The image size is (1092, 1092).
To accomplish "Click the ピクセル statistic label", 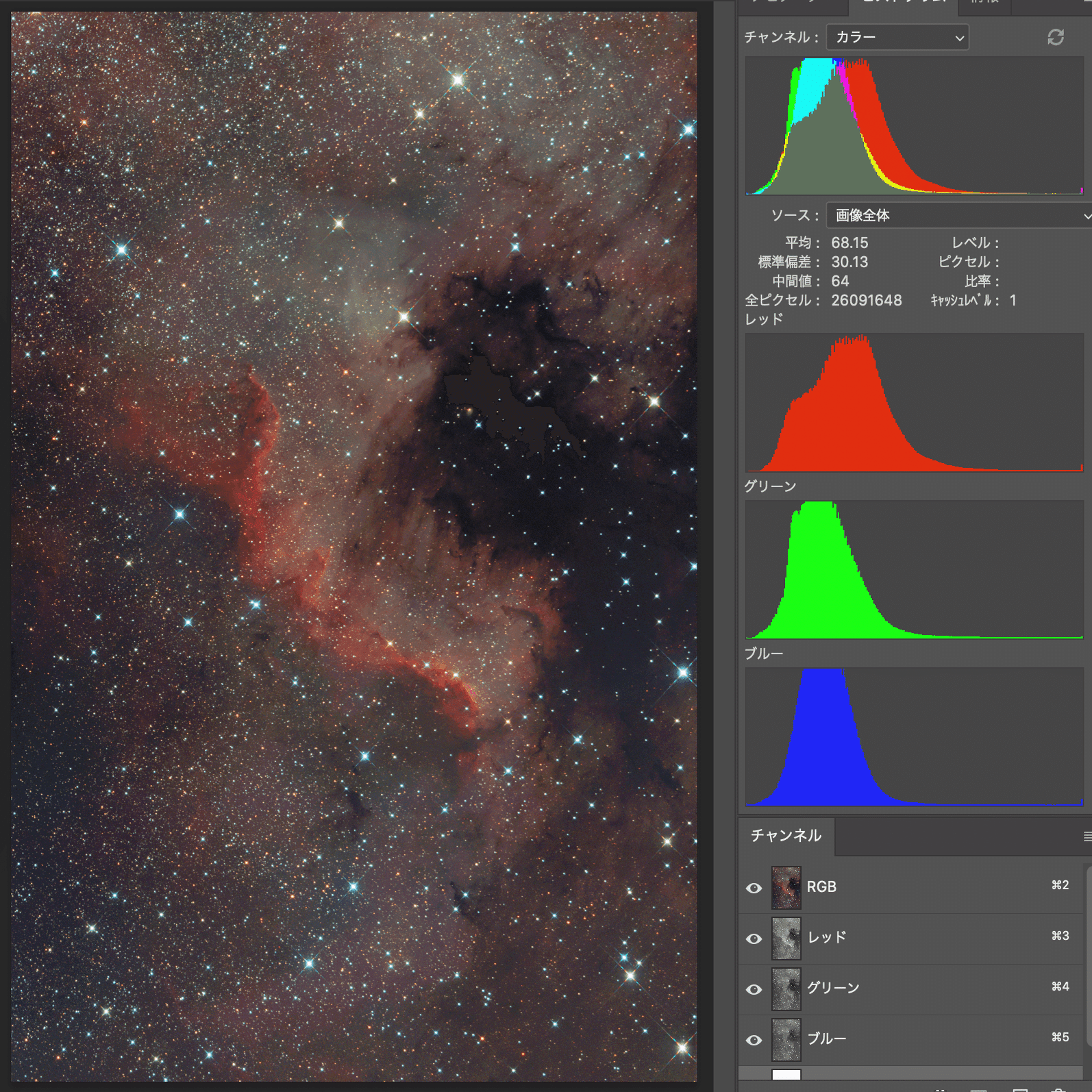I will pos(969,262).
